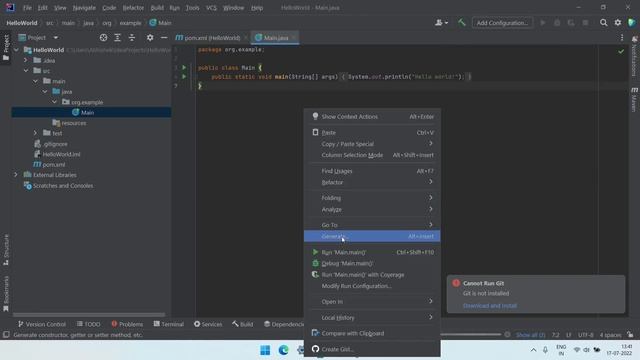Viewport: 640px width, 360px height.
Task: Open the Project view dropdown
Action: point(39,38)
